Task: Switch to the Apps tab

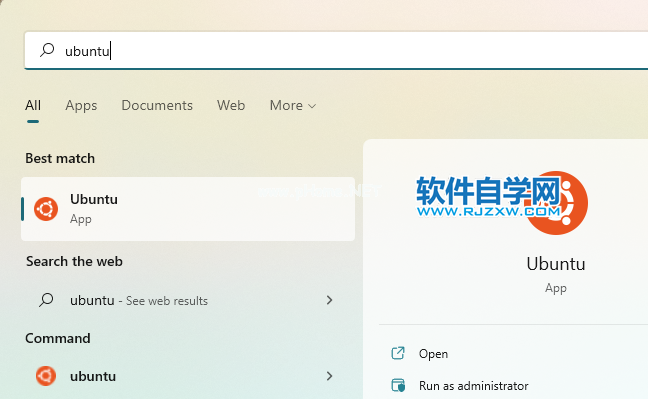Action: (81, 105)
